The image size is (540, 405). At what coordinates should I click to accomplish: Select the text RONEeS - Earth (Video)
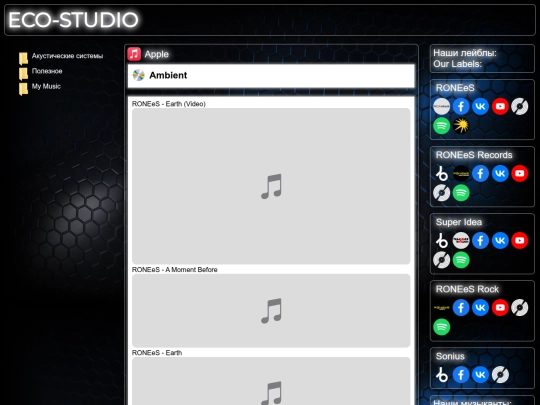tap(169, 104)
